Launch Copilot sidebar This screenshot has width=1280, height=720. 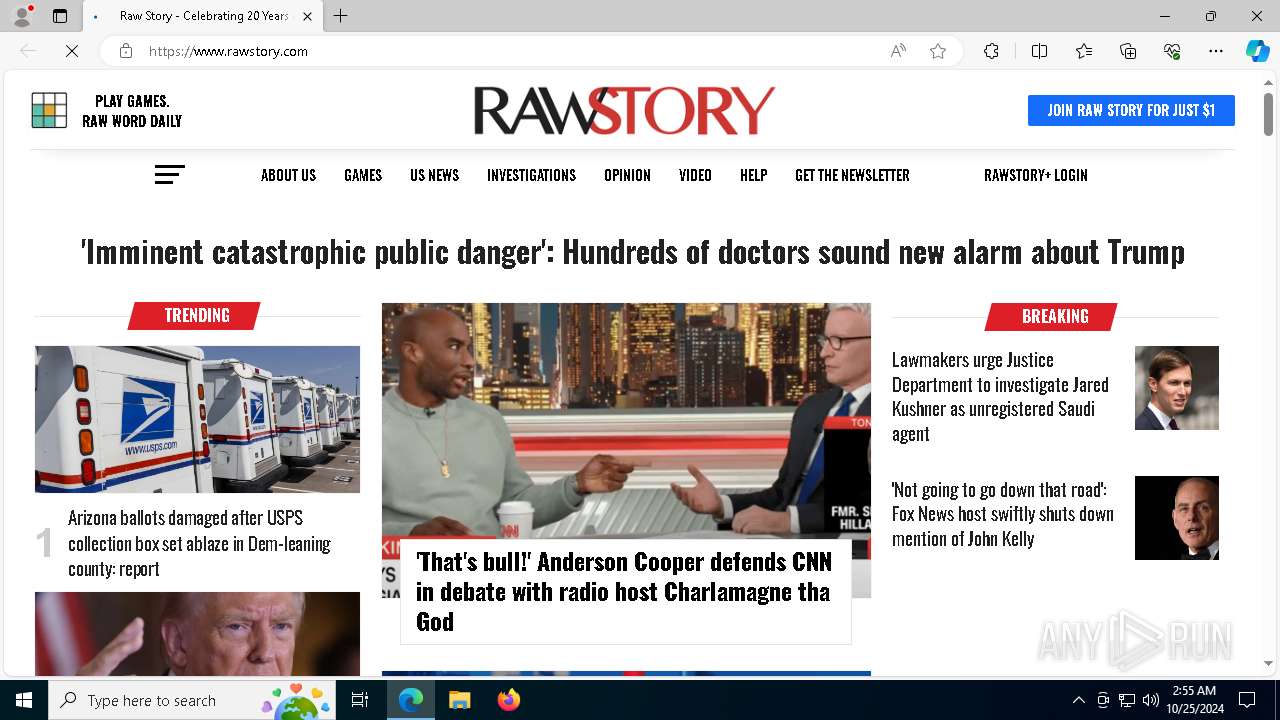tap(1257, 51)
